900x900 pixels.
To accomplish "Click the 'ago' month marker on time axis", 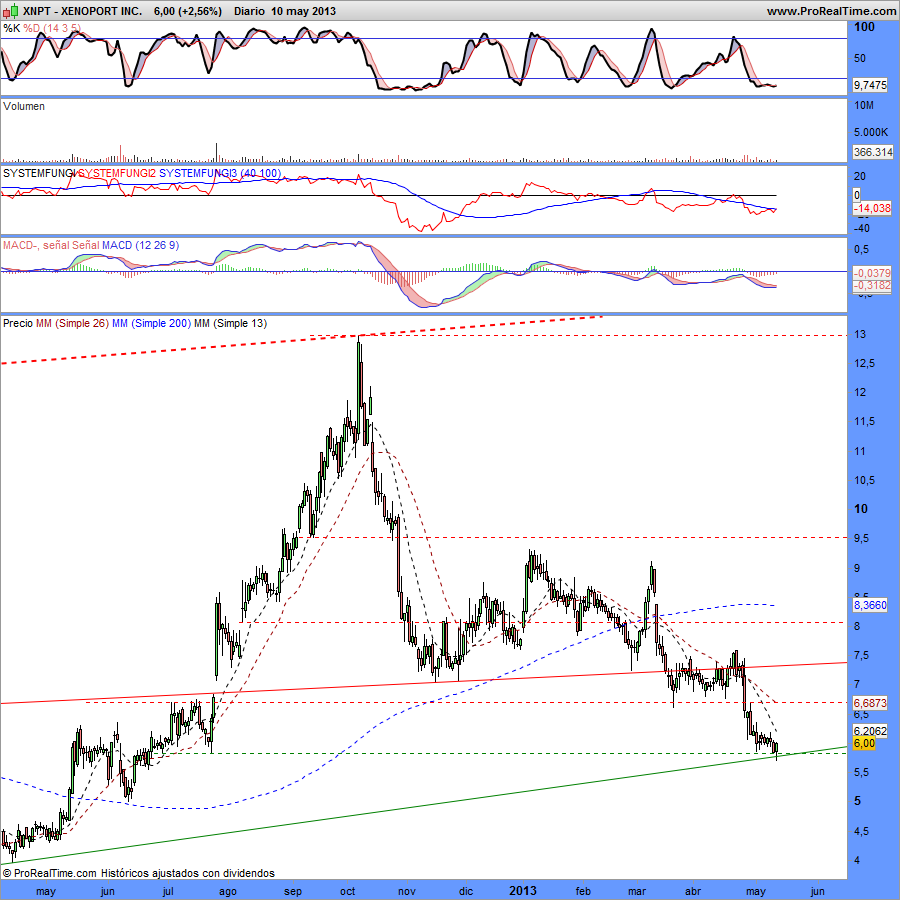I will tap(228, 891).
